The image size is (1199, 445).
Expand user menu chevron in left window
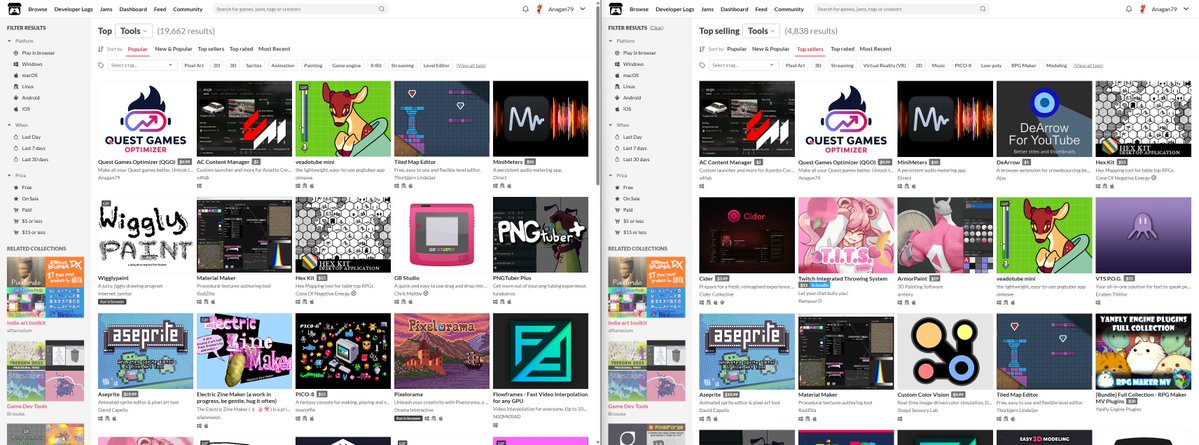point(583,9)
